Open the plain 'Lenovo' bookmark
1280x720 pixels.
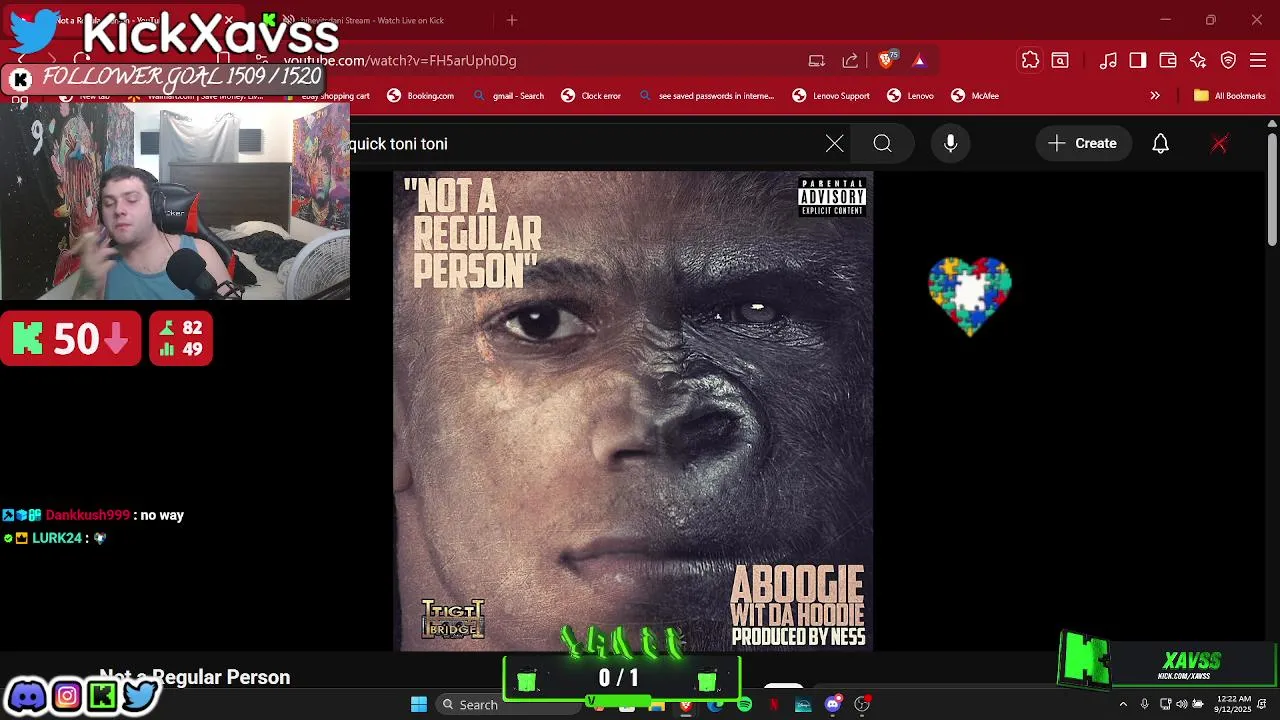(910, 96)
